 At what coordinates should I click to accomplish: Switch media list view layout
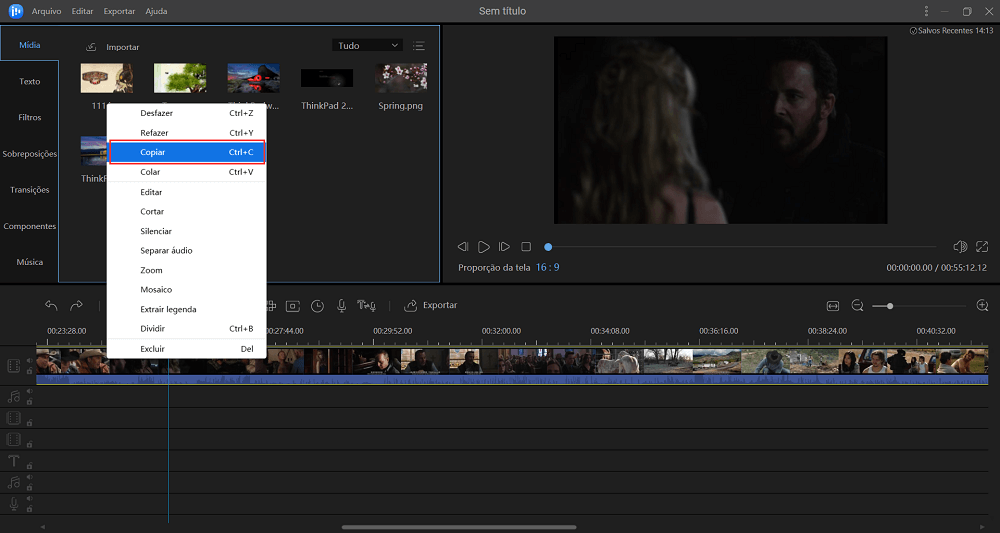click(418, 45)
